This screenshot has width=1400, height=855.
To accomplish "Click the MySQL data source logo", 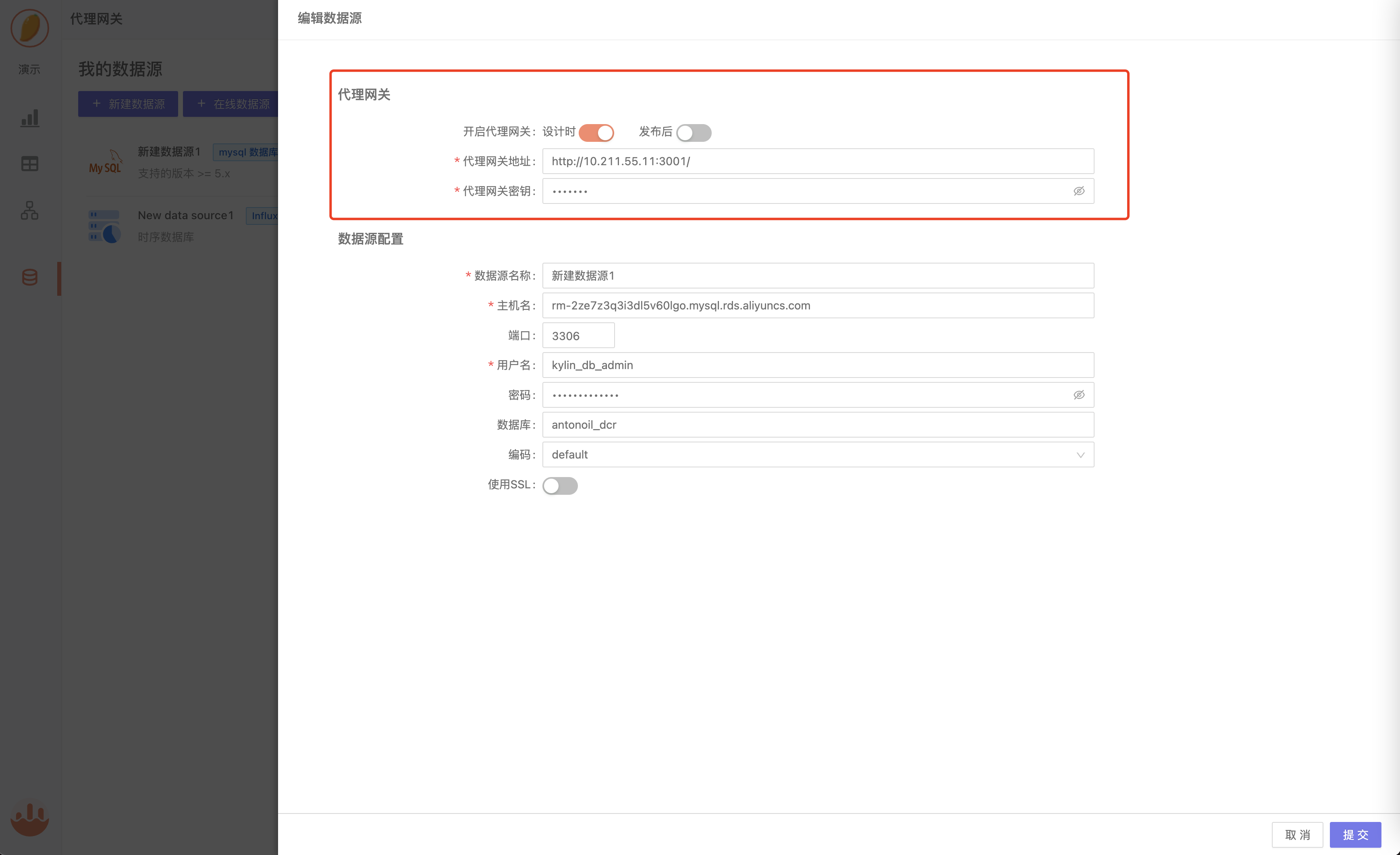I will tap(105, 162).
